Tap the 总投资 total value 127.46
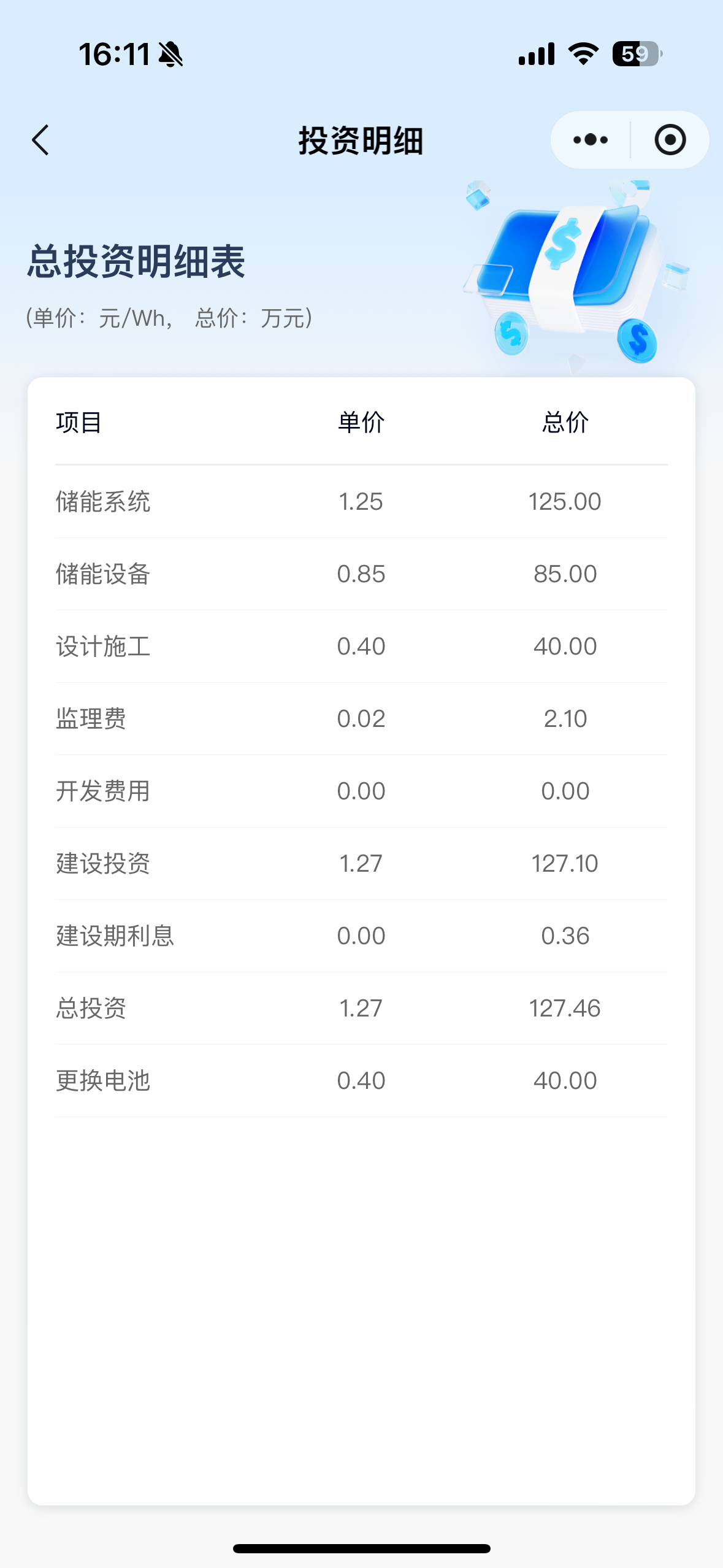This screenshot has width=723, height=1568. (x=565, y=1009)
